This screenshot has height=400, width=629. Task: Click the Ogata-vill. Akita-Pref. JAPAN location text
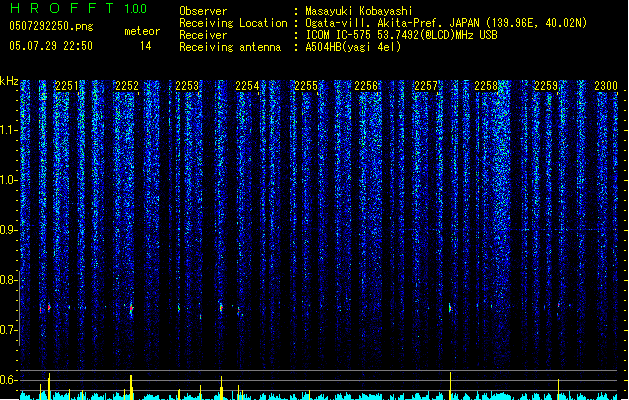446,23
